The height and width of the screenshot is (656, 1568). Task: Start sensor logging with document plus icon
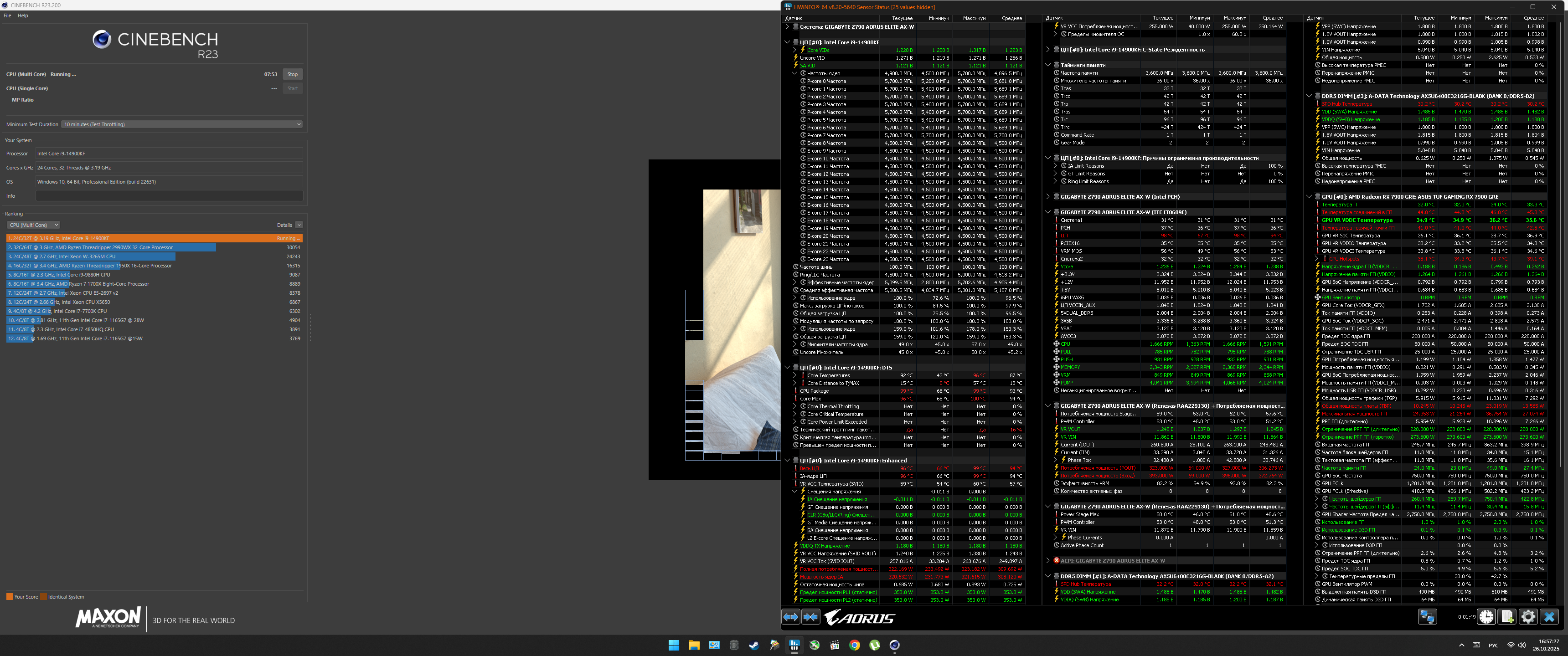point(1507,617)
